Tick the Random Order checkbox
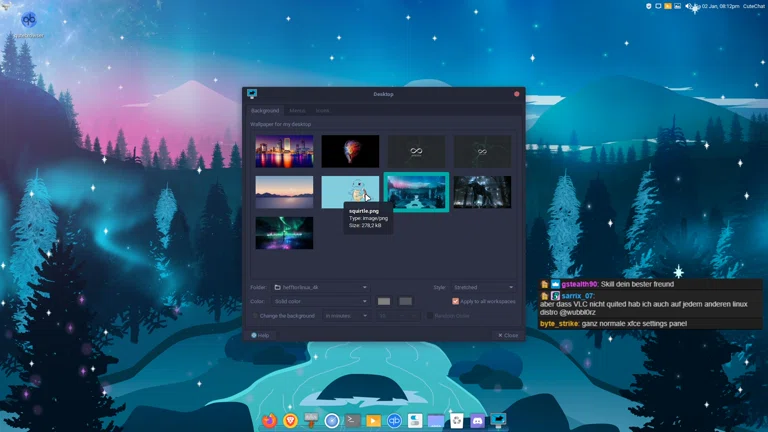Viewport: 768px width, 432px height. (430, 316)
